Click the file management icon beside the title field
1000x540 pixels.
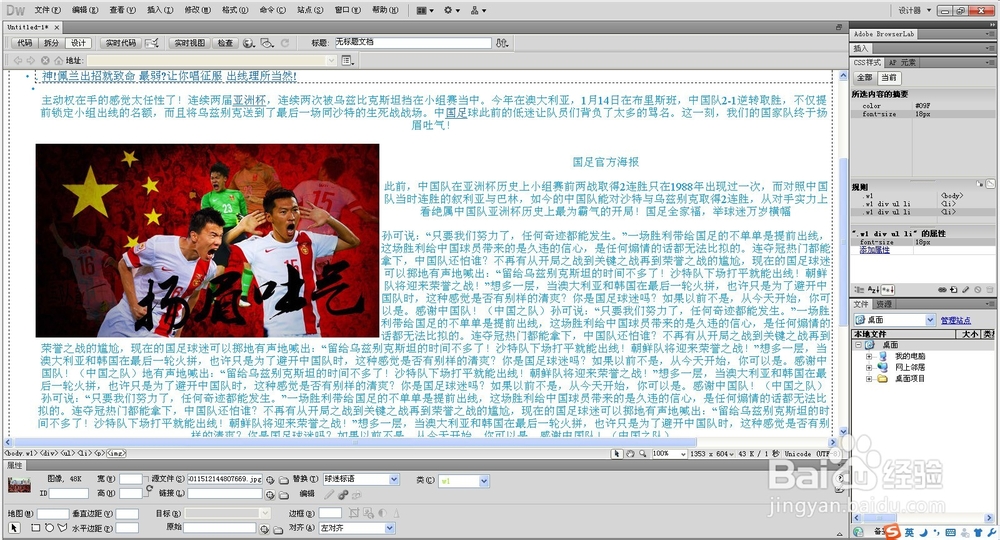[503, 43]
